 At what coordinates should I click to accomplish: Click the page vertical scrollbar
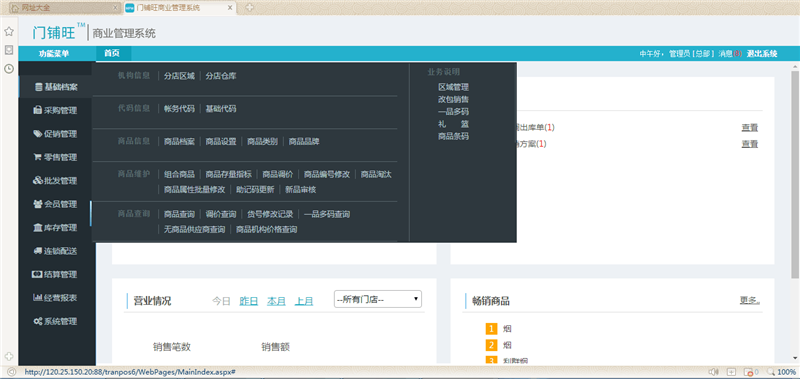(795, 174)
